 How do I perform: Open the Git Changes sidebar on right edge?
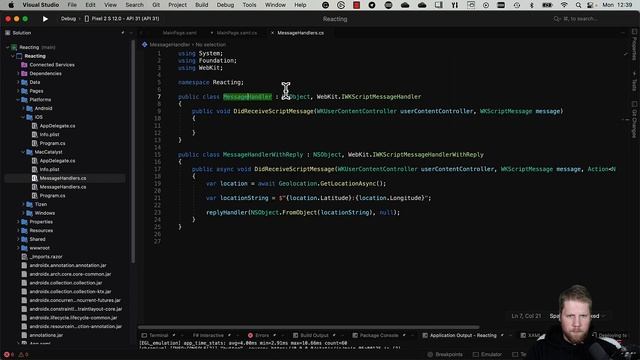pyautogui.click(x=634, y=119)
